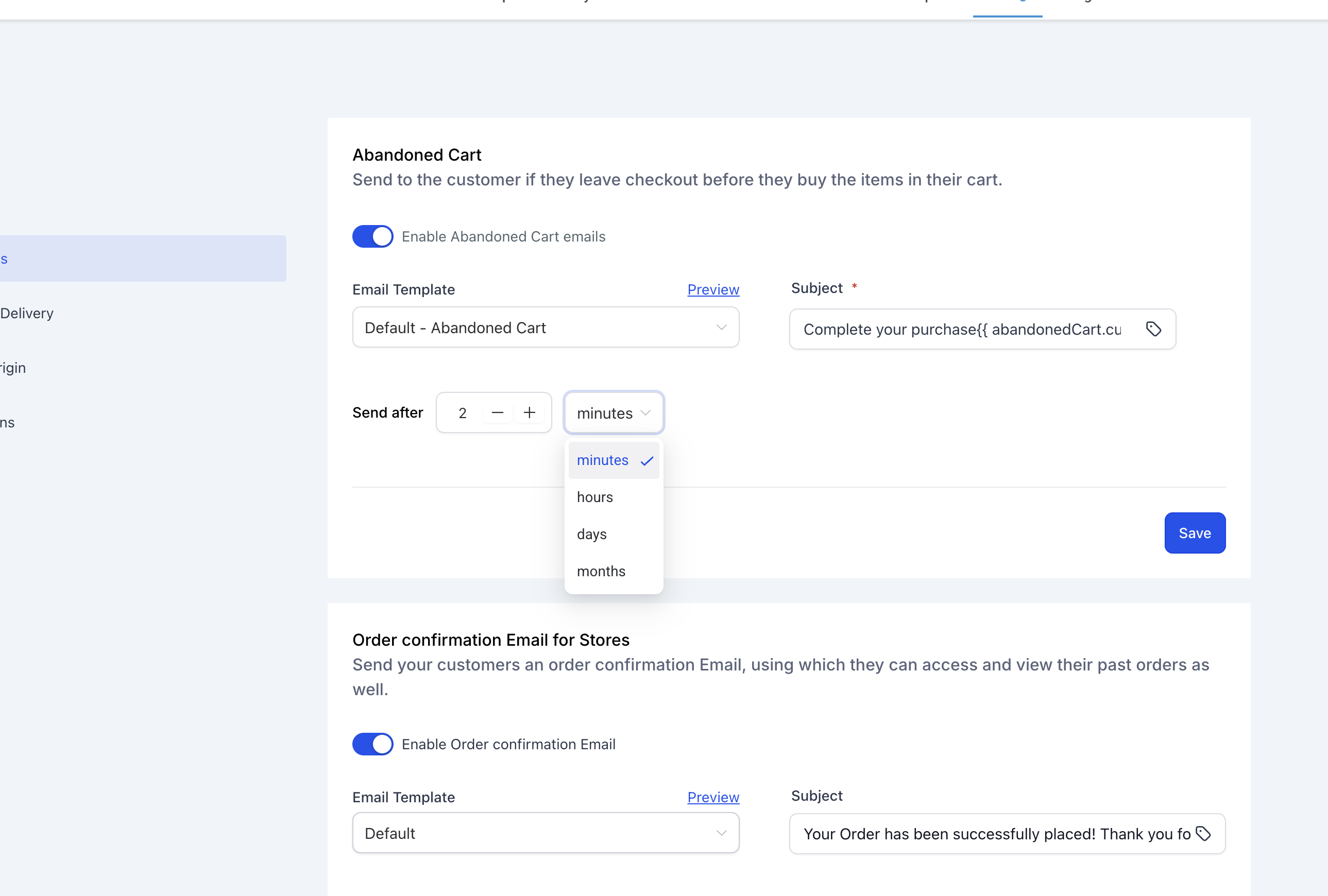
Task: Collapse the minutes time unit dropdown
Action: (x=613, y=413)
